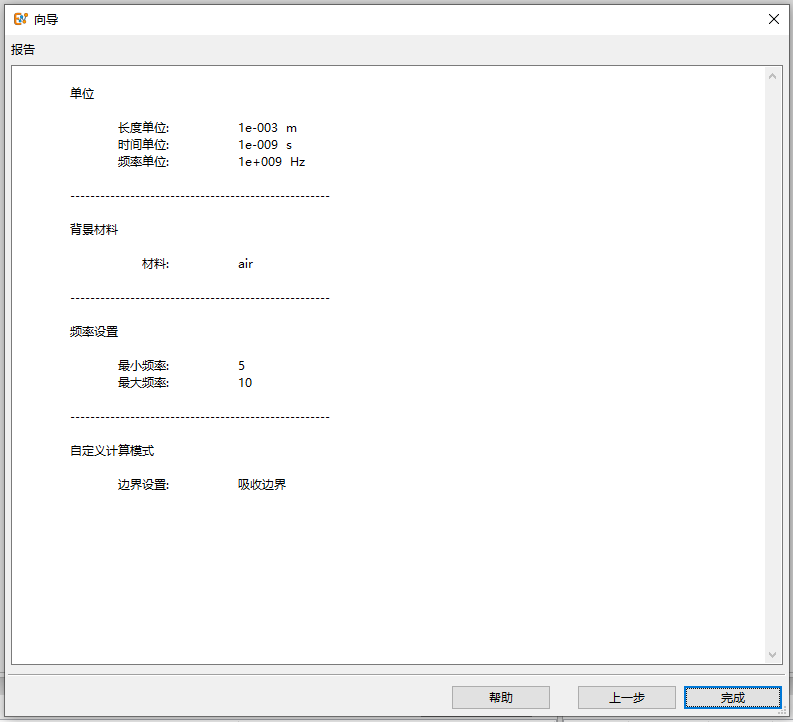Screen dimensions: 793x722
Task: Click the 最大频率 label
Action: coord(143,383)
